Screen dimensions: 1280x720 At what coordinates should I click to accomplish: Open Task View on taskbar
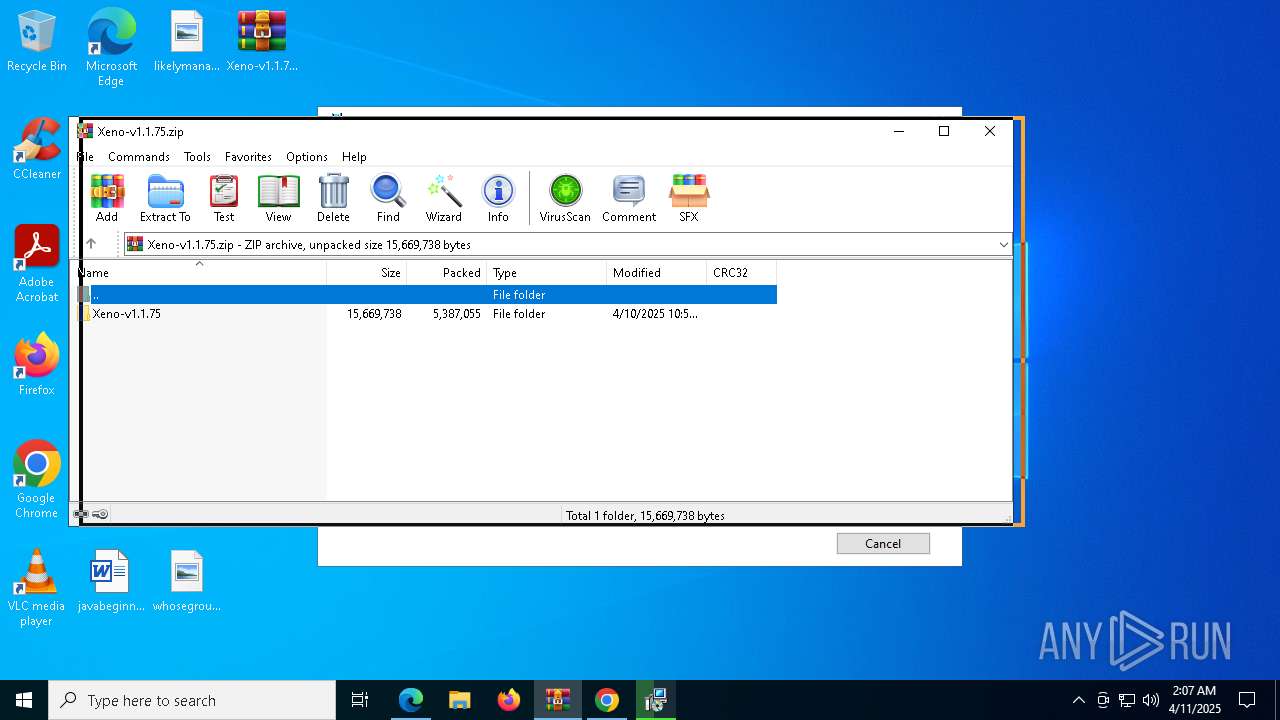360,700
